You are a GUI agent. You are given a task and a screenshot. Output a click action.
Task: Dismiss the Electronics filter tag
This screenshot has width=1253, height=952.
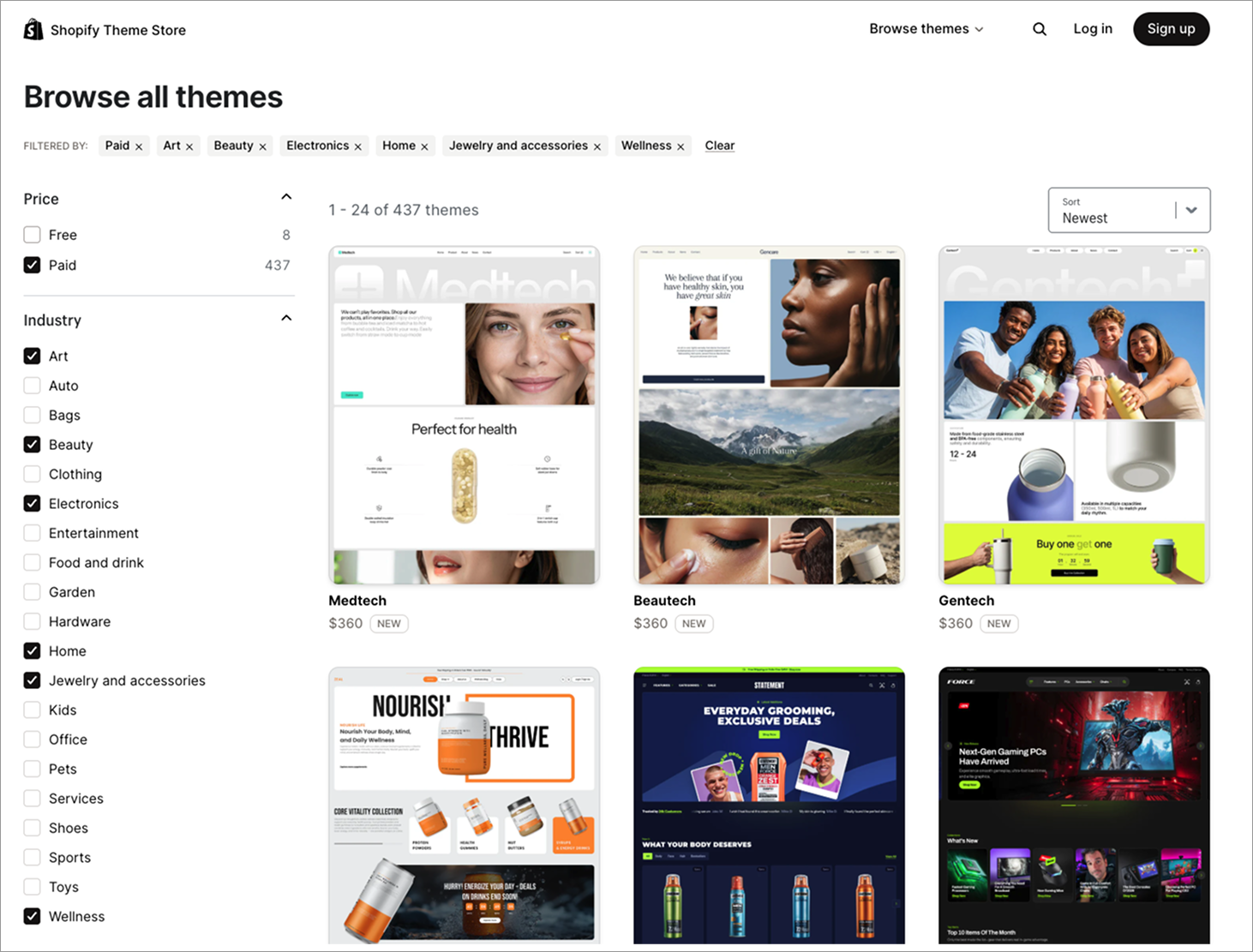tap(358, 146)
